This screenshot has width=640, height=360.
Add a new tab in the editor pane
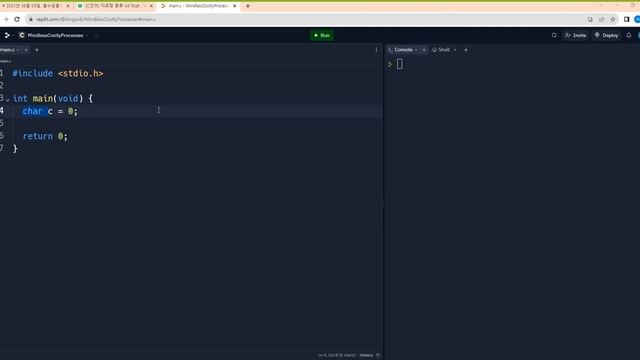point(37,50)
